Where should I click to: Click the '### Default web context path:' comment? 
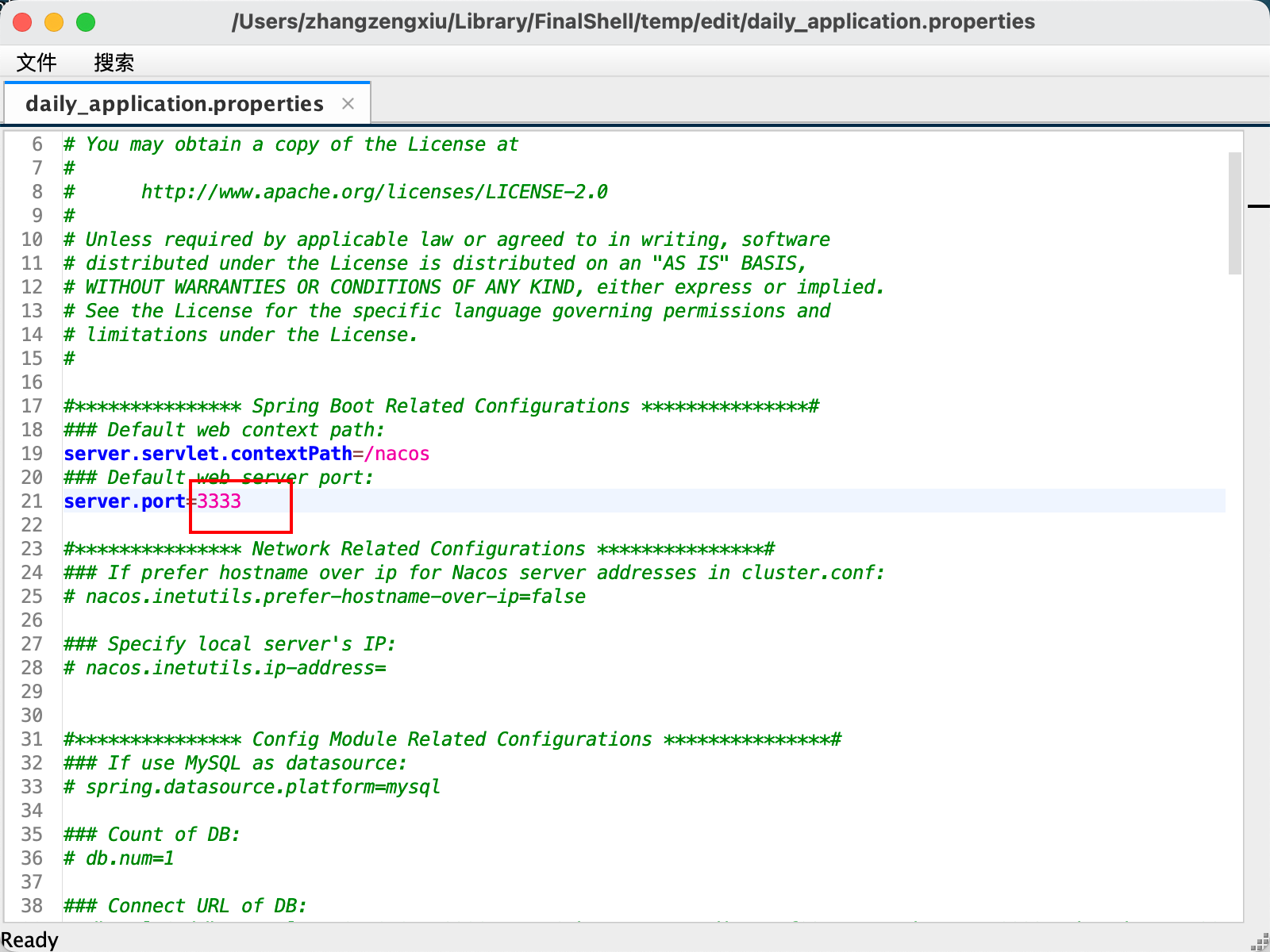pyautogui.click(x=225, y=430)
